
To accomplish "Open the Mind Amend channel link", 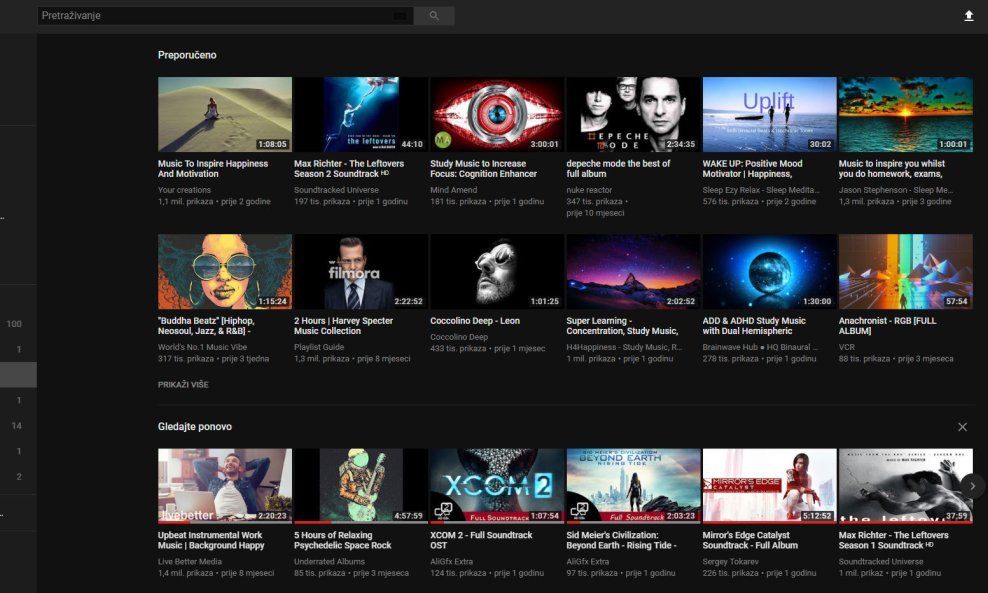I will pos(455,189).
